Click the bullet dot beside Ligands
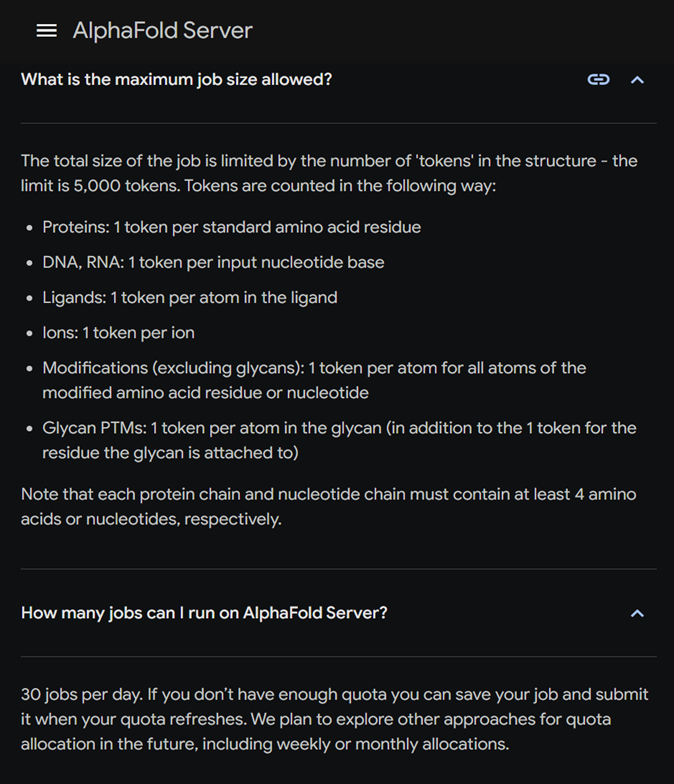This screenshot has height=784, width=674. (28, 298)
